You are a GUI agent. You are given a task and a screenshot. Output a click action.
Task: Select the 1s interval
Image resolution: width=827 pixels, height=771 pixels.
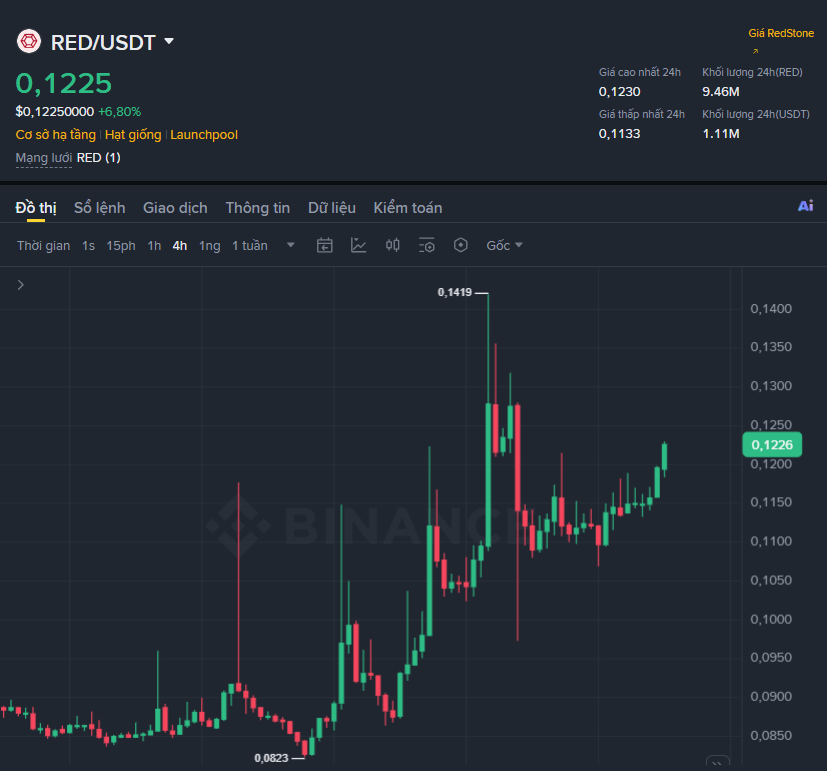tap(88, 246)
